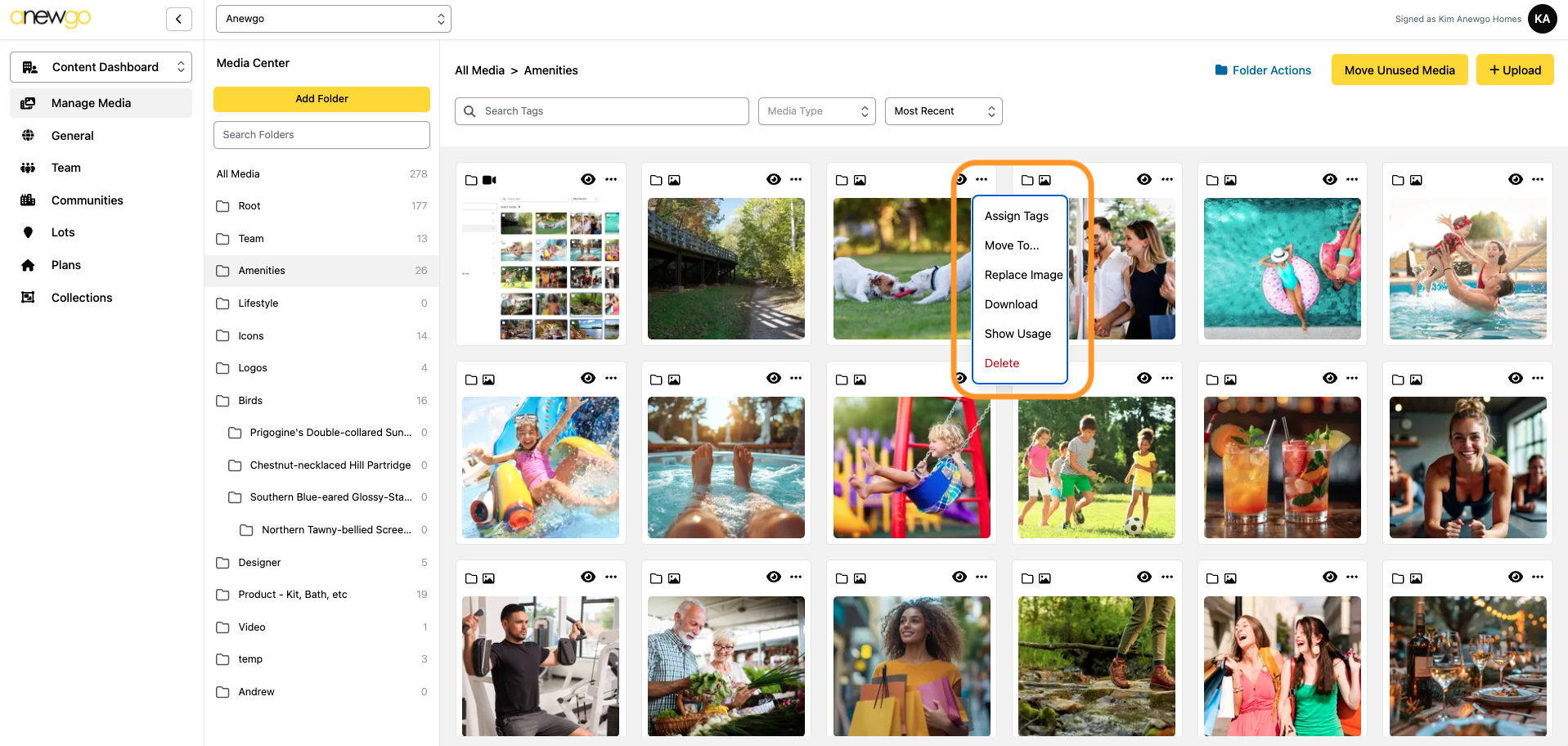Open the Birds folder in tree
Screen dimensions: 1568x746
[250, 401]
